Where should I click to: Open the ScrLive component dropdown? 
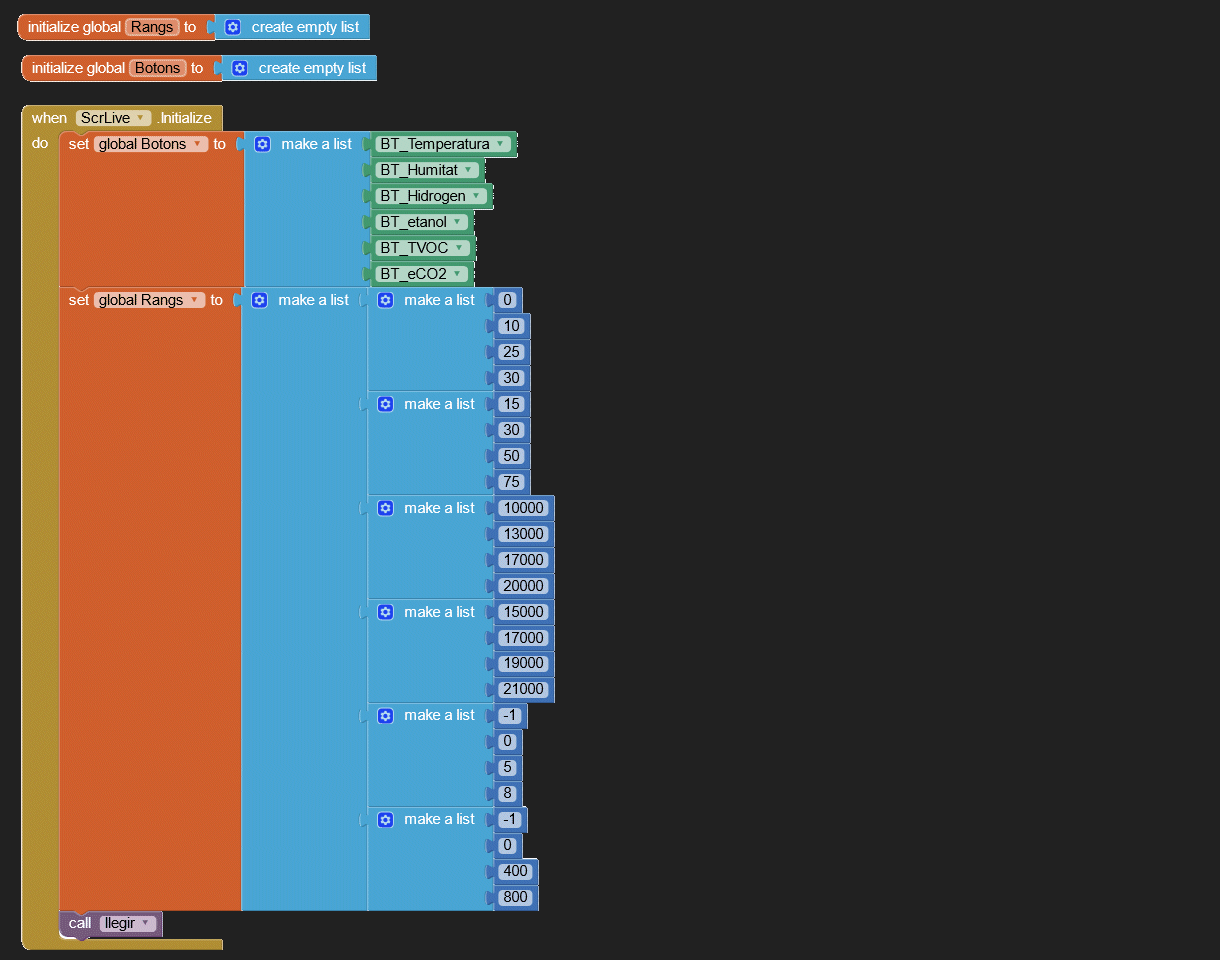pos(140,118)
